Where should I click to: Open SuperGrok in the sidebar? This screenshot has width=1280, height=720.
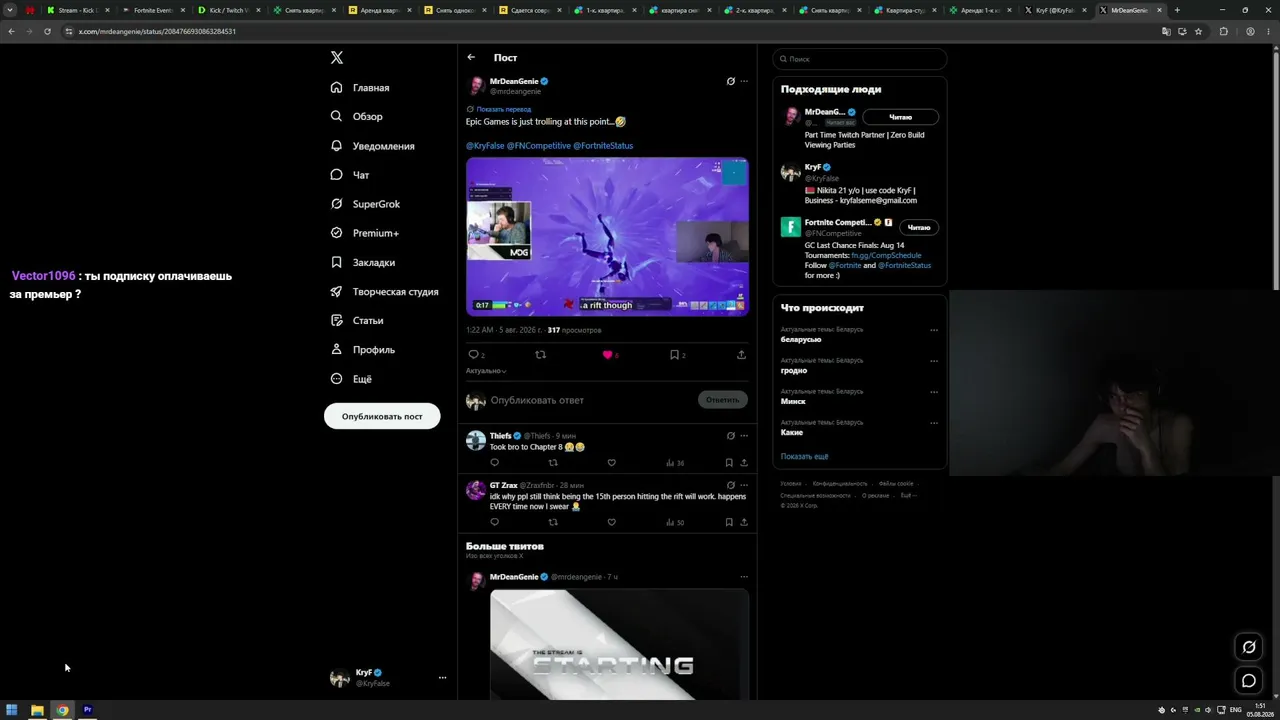pos(365,204)
